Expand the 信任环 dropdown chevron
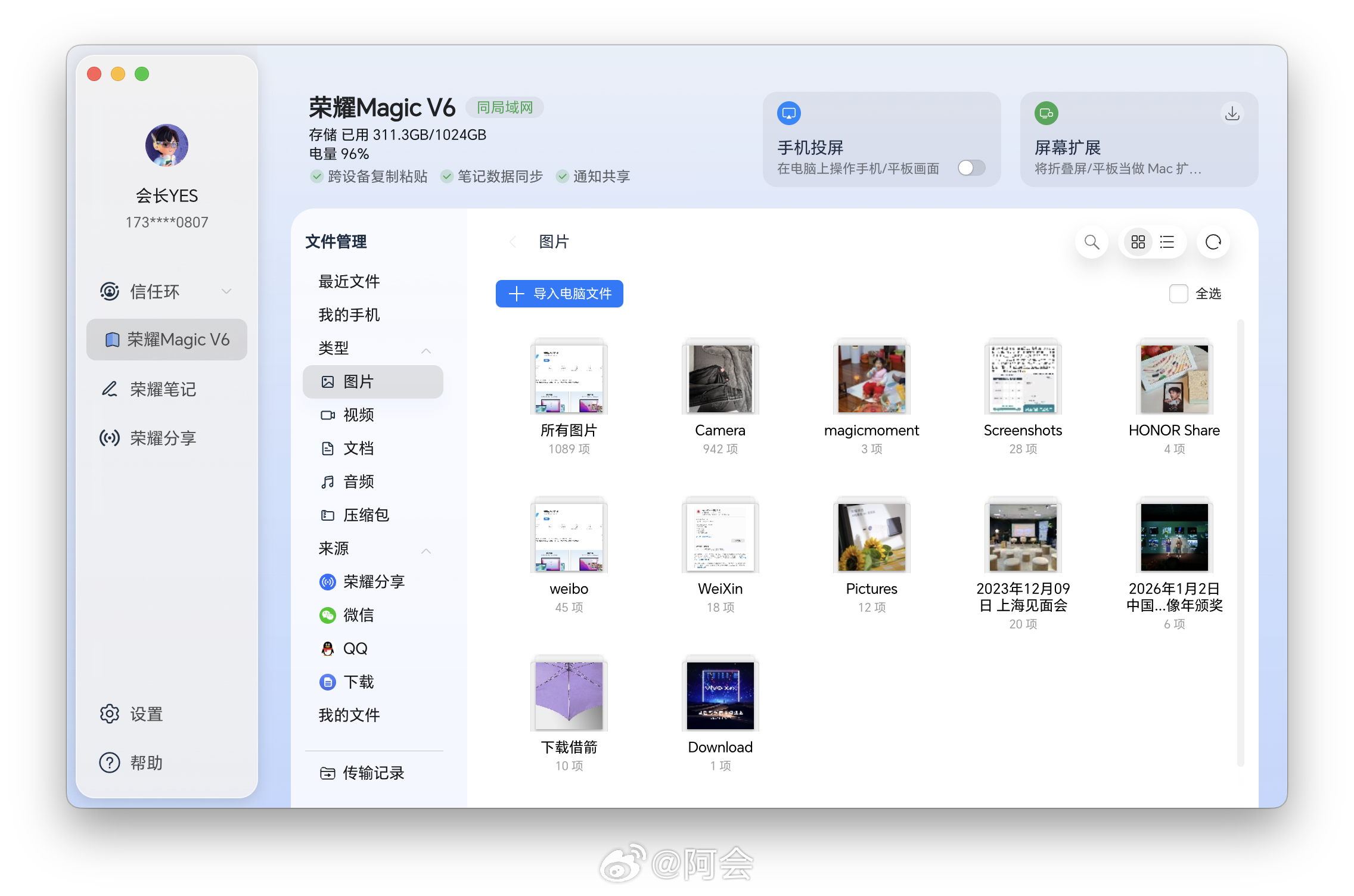This screenshot has height=896, width=1354. [226, 291]
